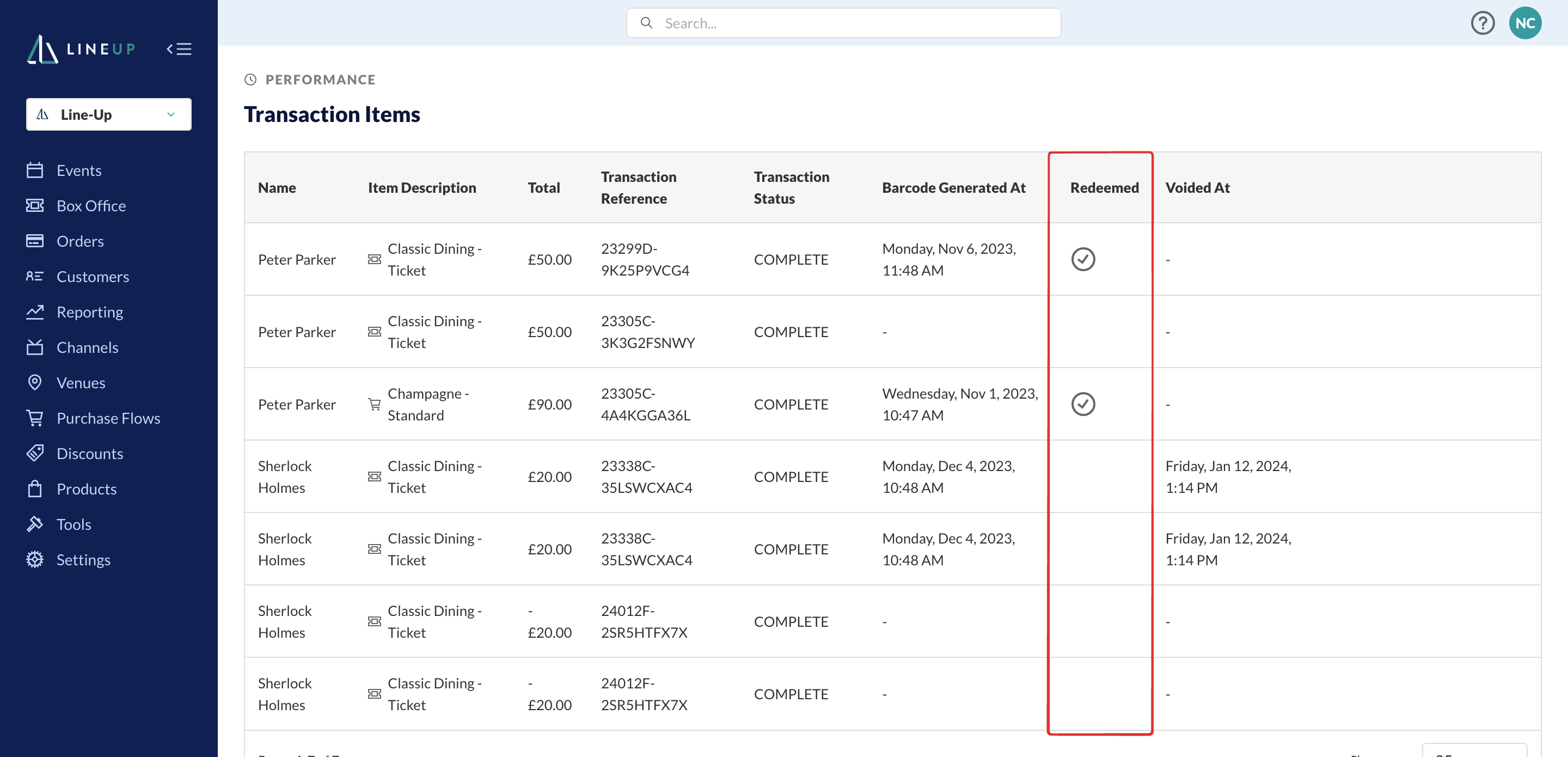Click the Redeemed column header
The width and height of the screenshot is (1568, 757).
(x=1104, y=187)
